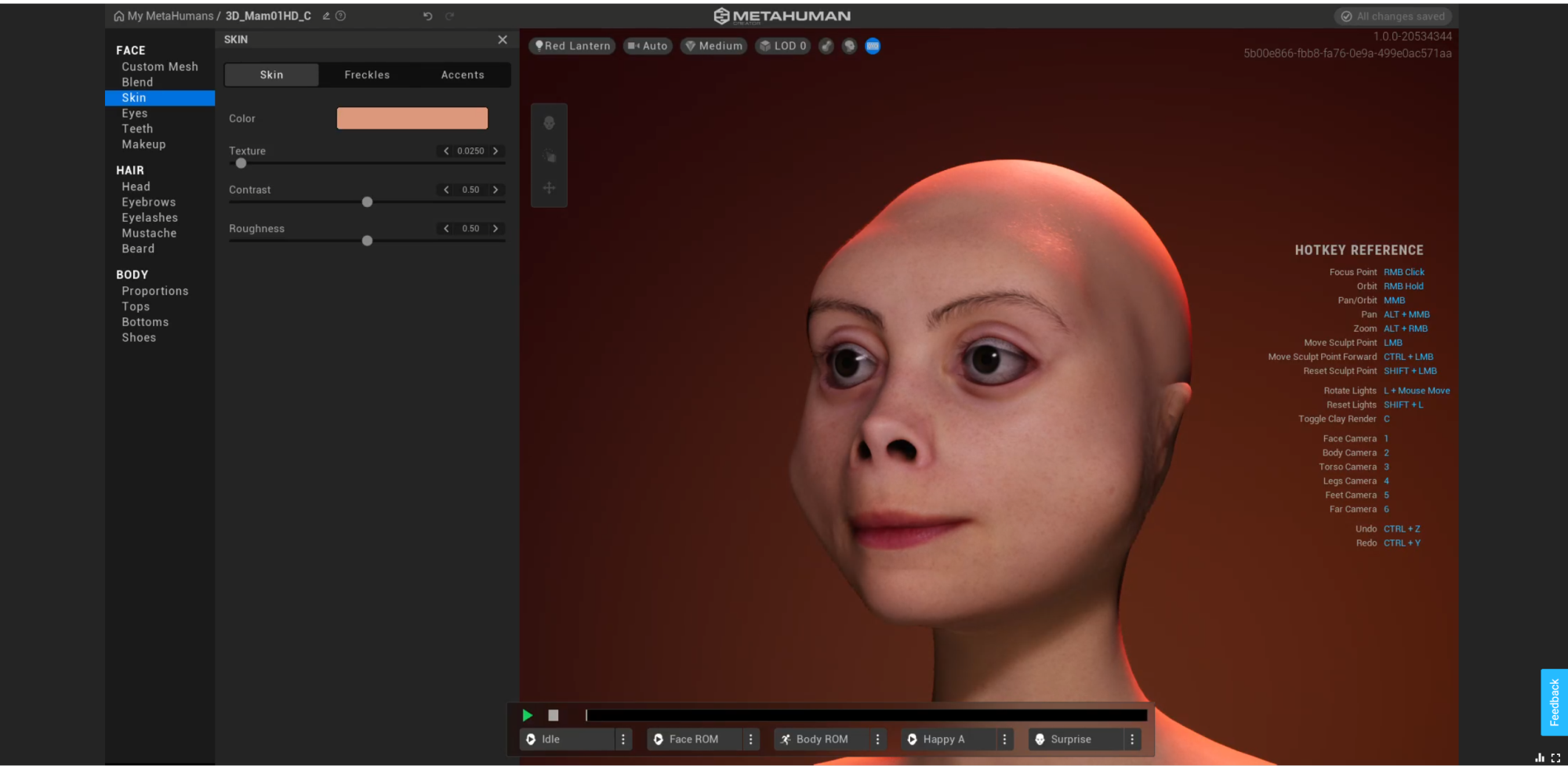Select the face blend mode icon
The image size is (1568, 766).
[x=550, y=123]
